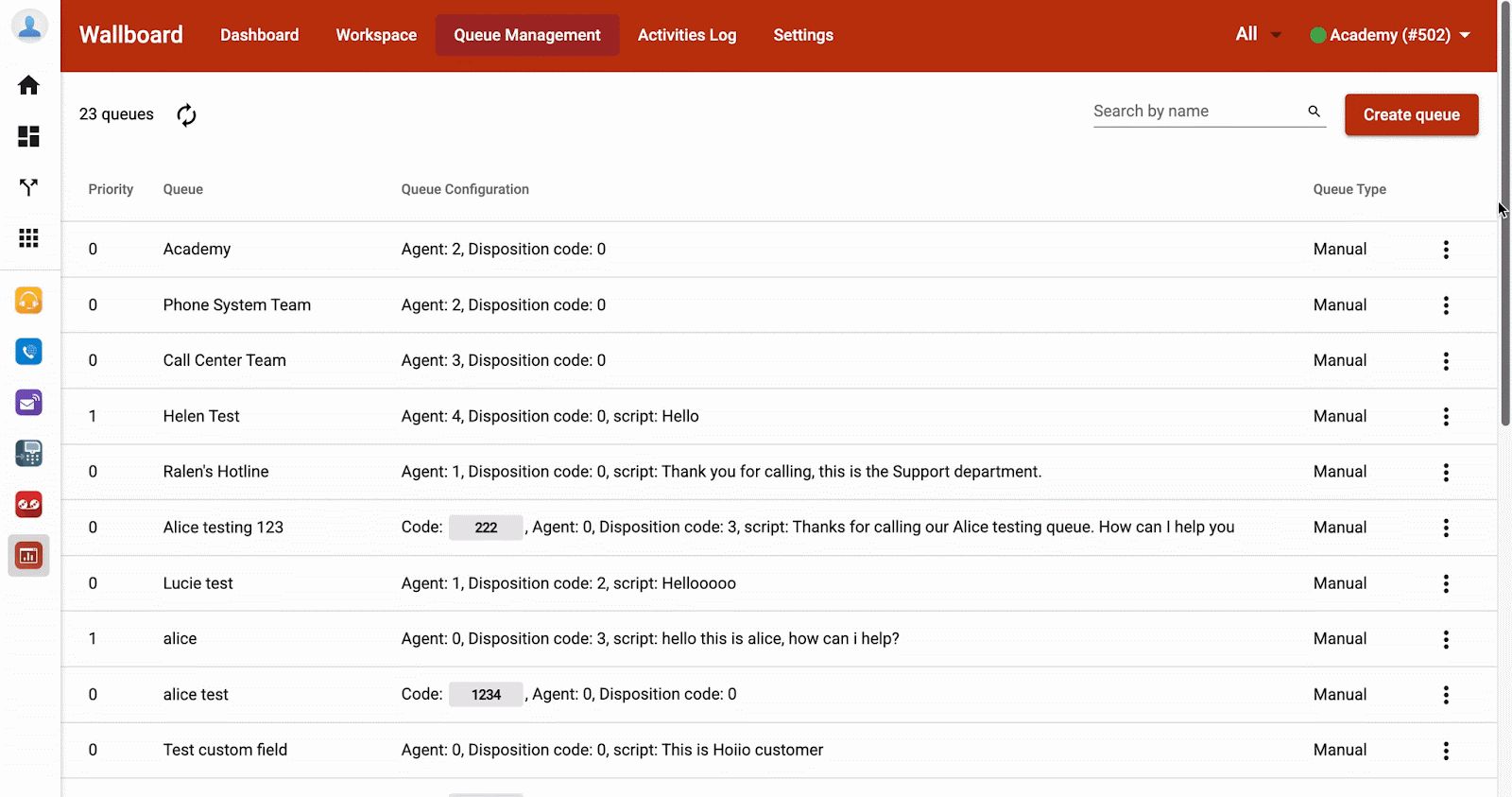Screen dimensions: 1512x797
Task: Open the Academy (#502) account dropdown
Action: (1390, 35)
